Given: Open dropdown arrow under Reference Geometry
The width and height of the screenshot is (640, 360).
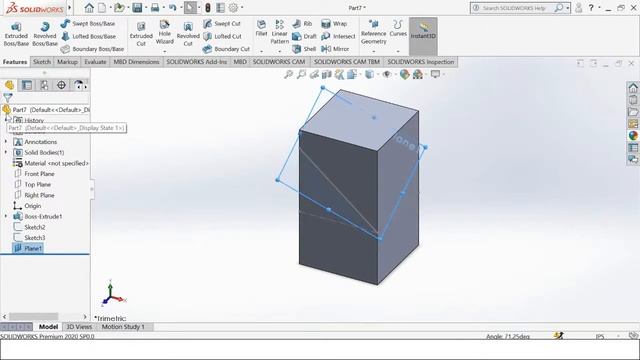Looking at the screenshot, I should [x=373, y=51].
